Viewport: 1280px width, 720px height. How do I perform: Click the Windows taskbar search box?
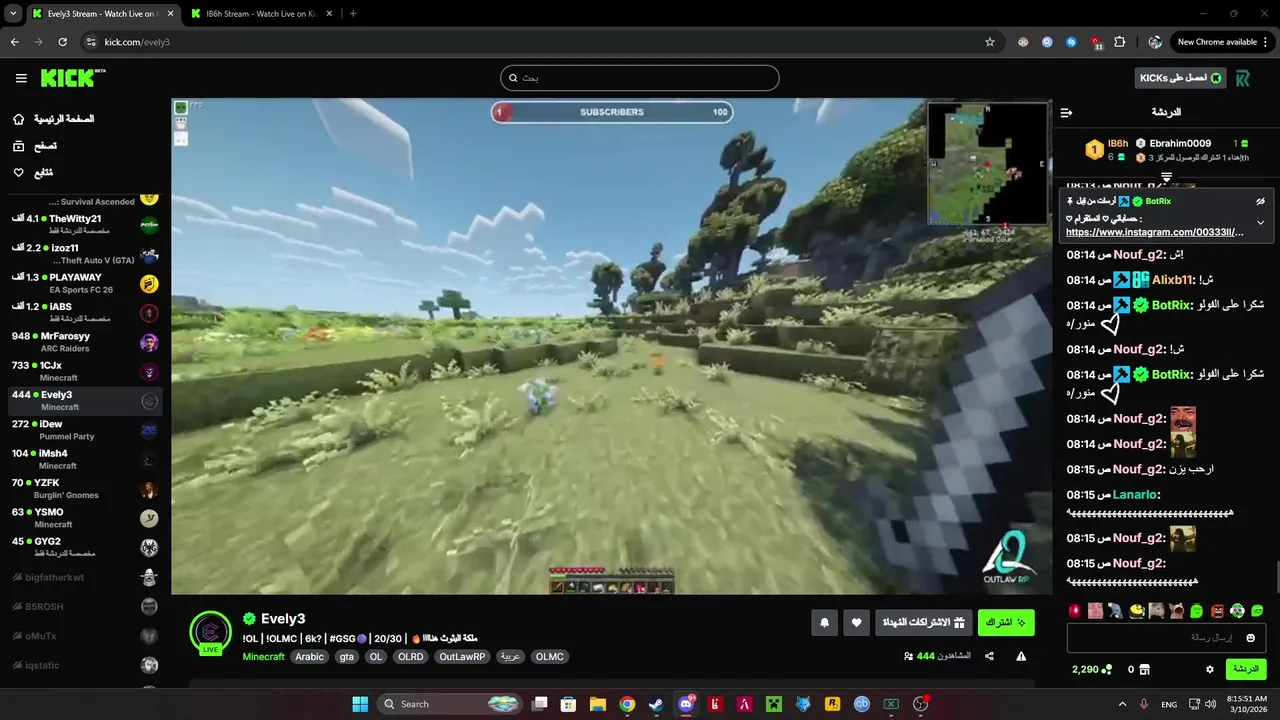452,704
